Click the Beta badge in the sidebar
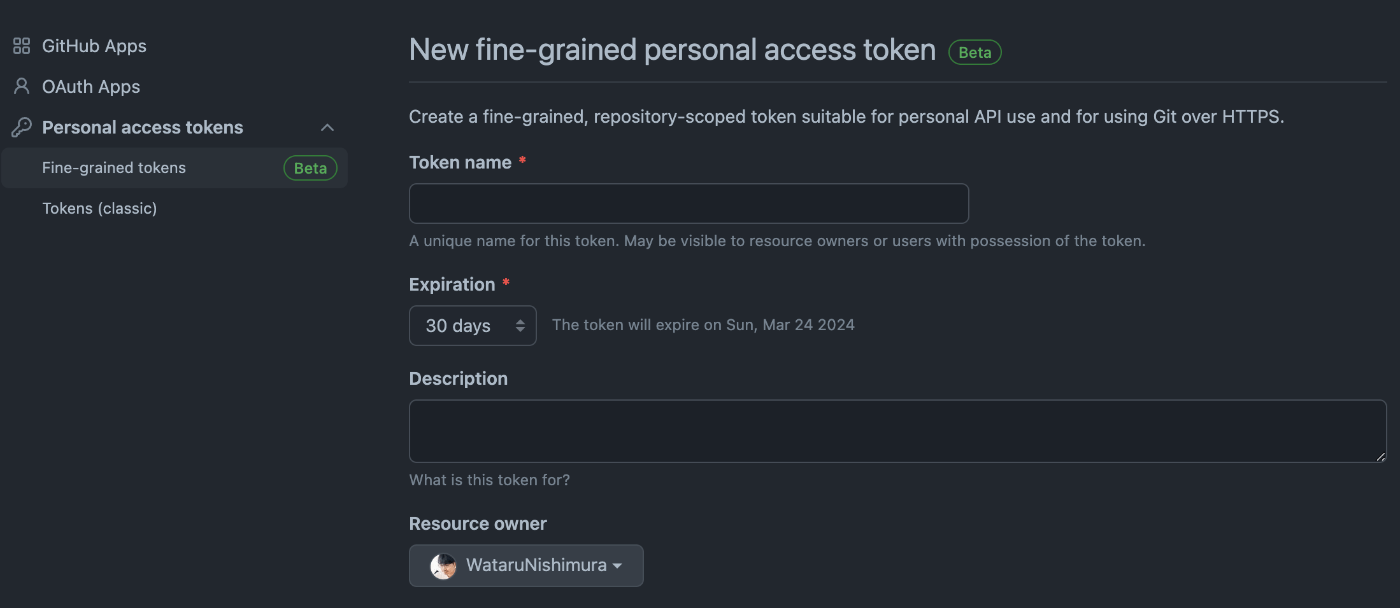 [x=310, y=168]
